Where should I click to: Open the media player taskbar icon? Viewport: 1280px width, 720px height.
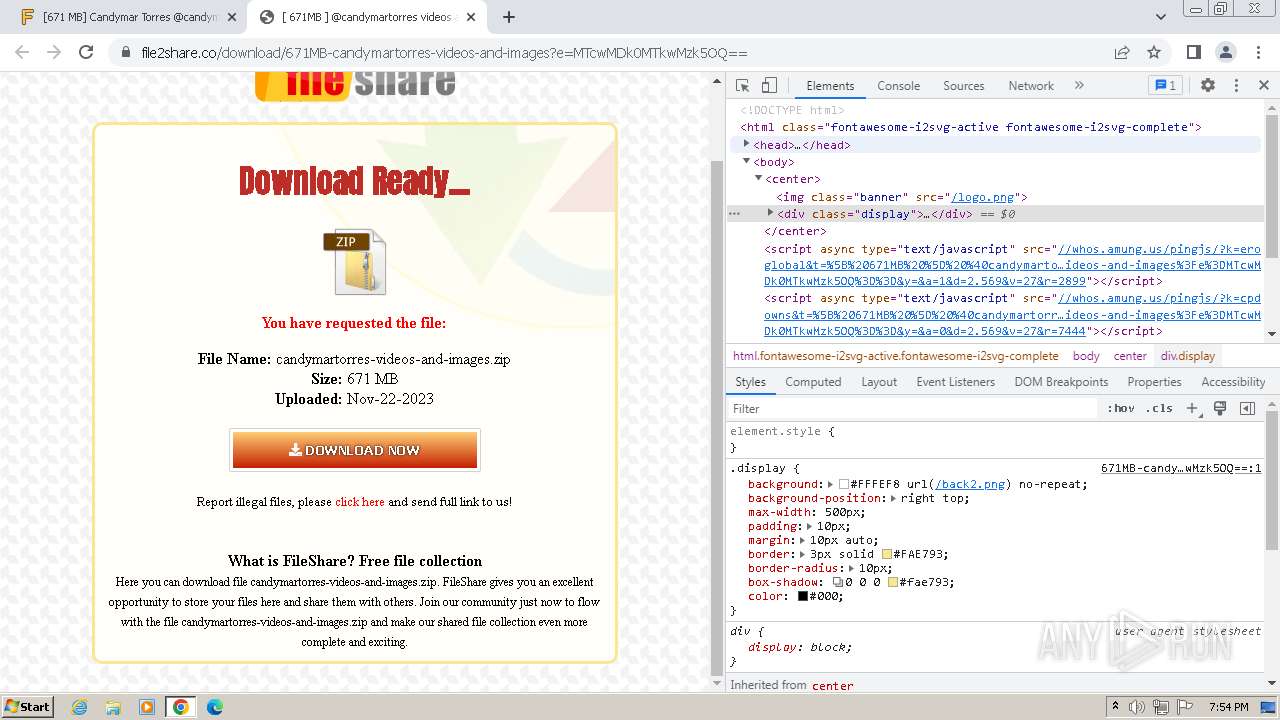click(x=147, y=706)
